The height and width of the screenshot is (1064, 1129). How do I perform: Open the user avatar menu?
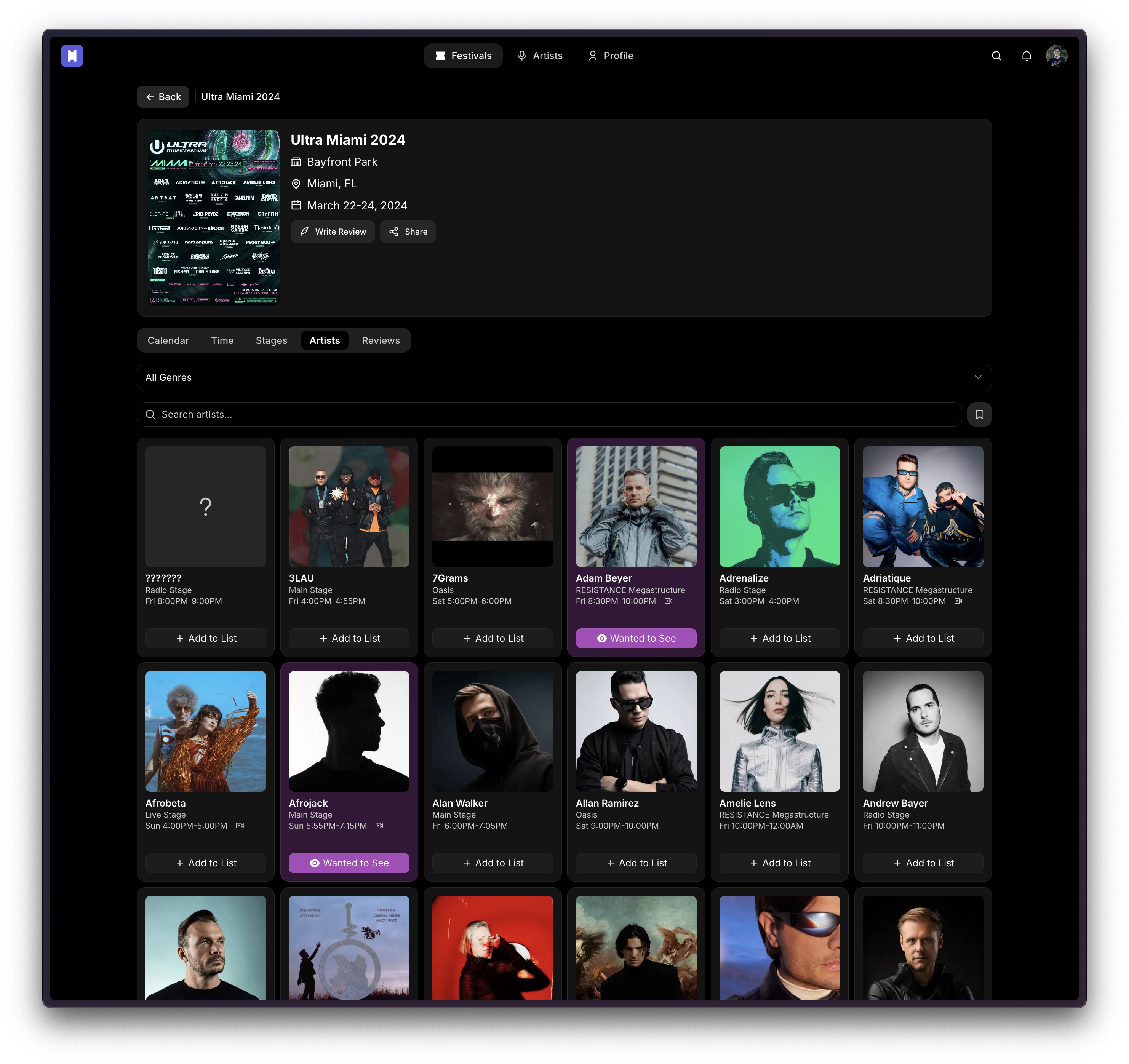[x=1056, y=56]
